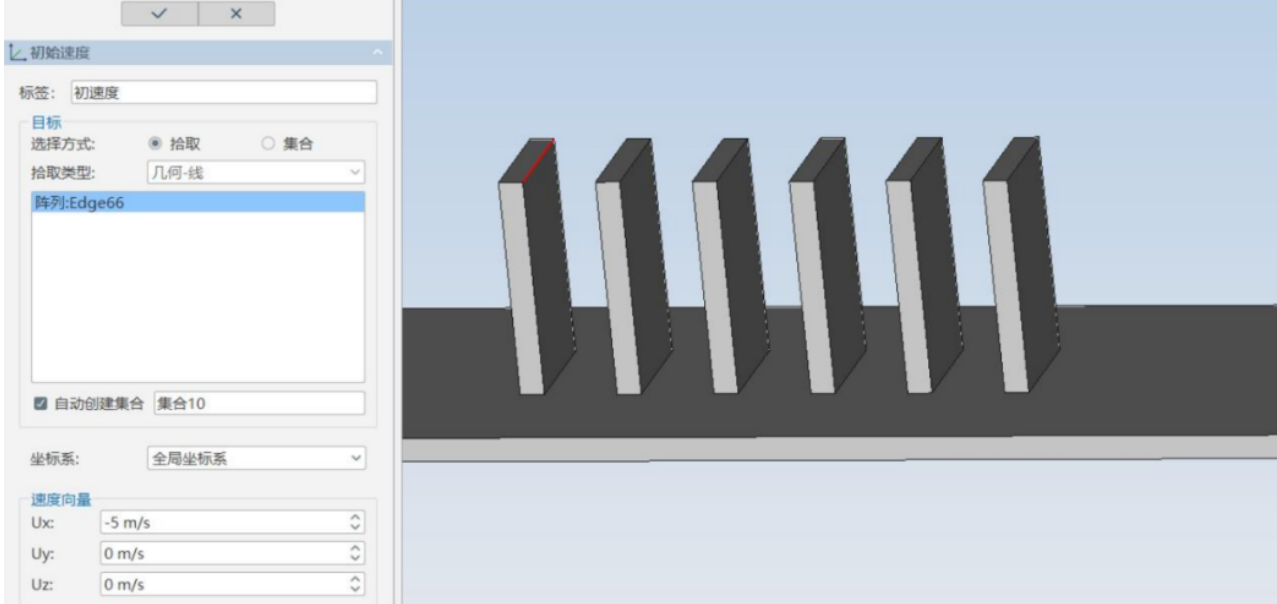
Task: Collapse the 初始速度 panel with the chevron
Action: click(x=377, y=51)
